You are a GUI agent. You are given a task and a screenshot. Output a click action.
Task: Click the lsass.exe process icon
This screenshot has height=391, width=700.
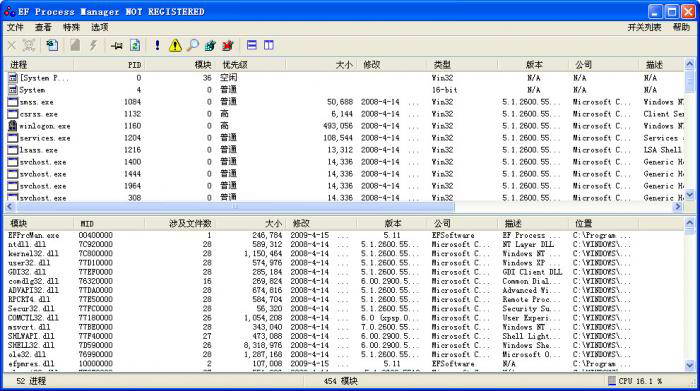coord(13,150)
